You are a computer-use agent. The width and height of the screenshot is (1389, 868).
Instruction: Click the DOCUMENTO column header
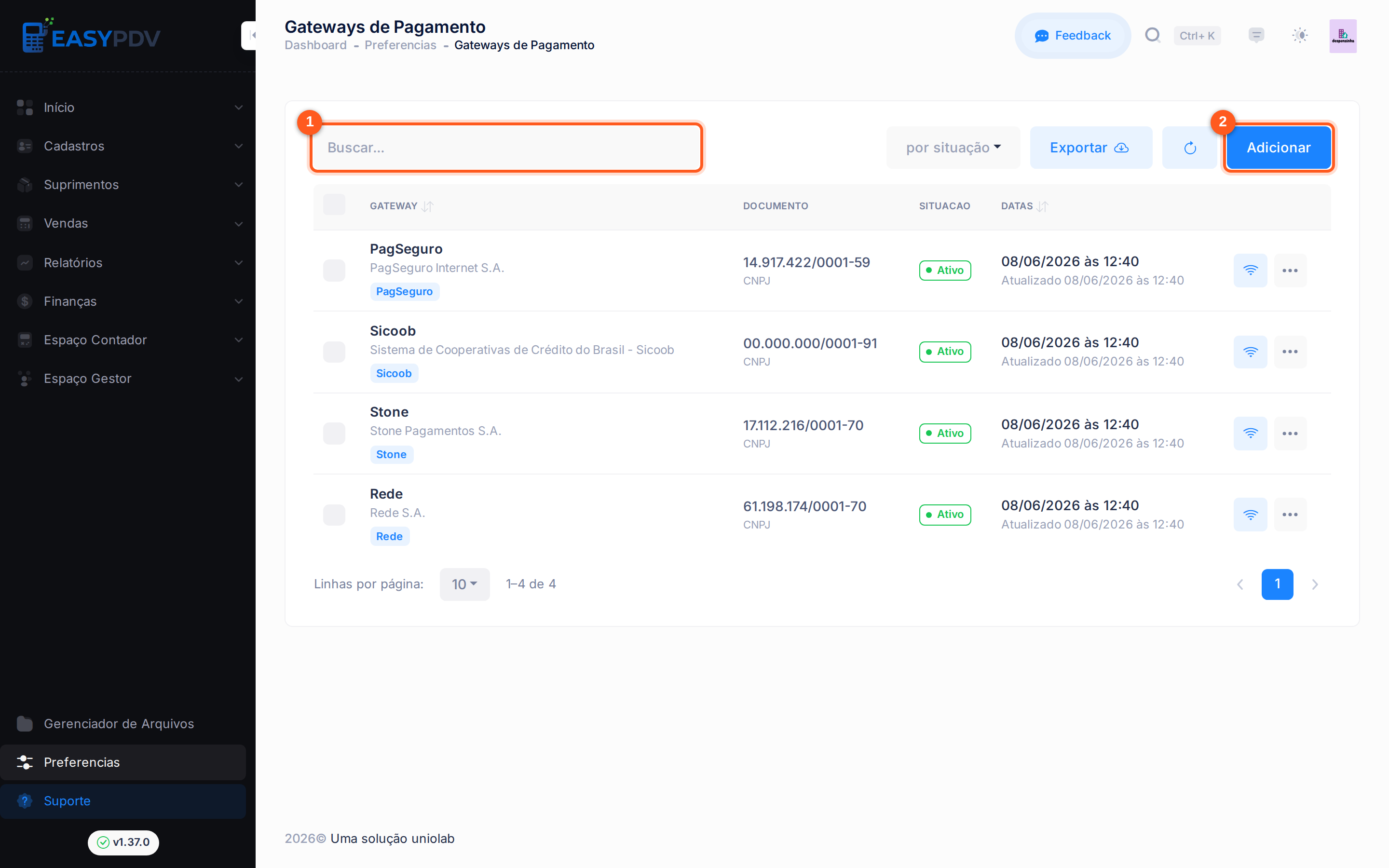776,206
